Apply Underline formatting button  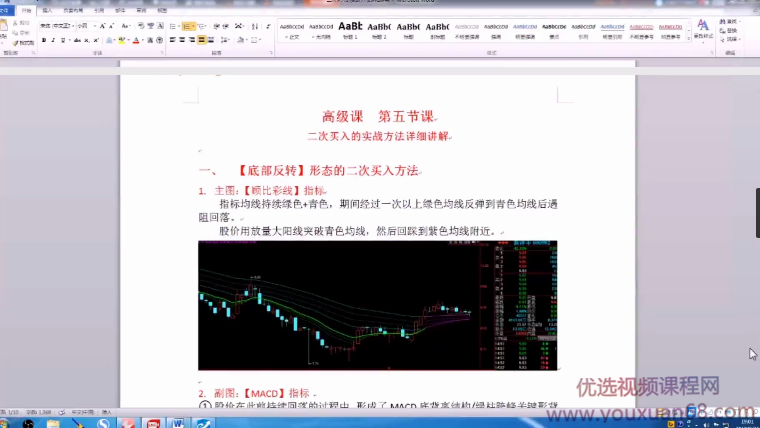click(63, 40)
